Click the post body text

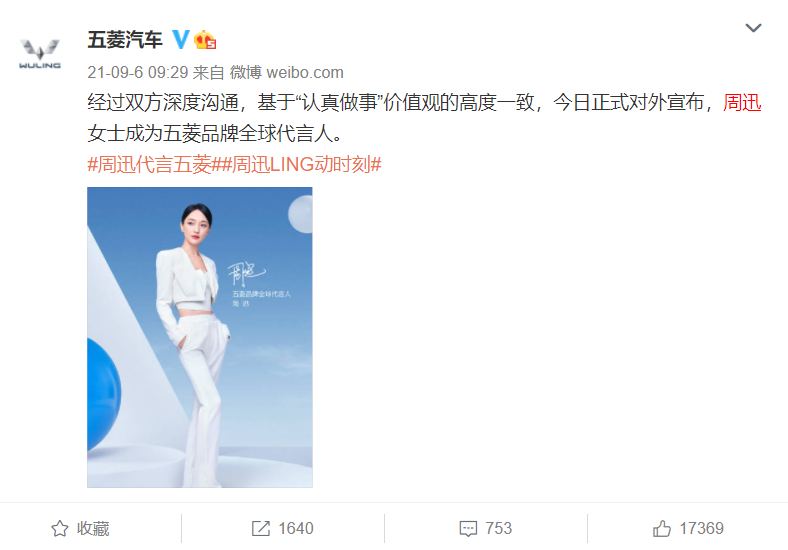(x=425, y=118)
